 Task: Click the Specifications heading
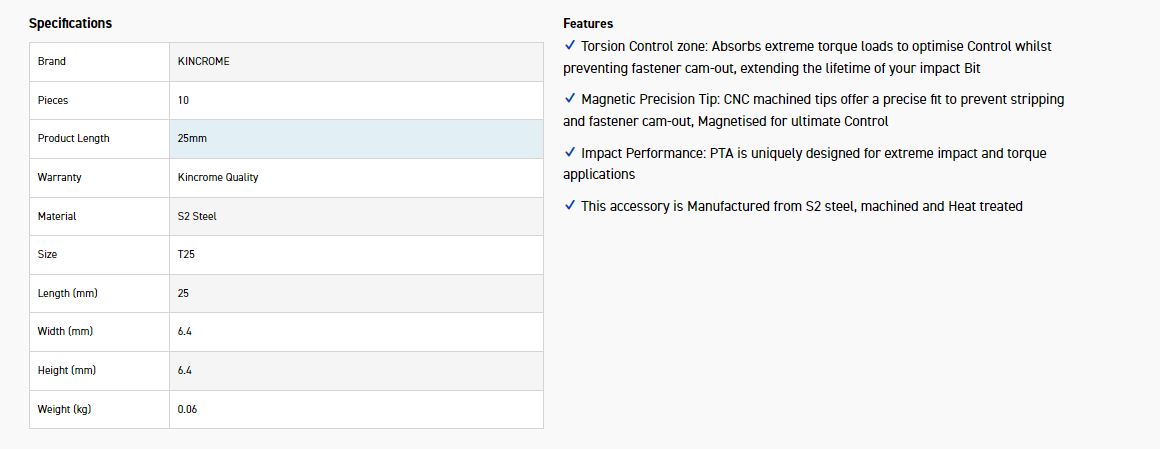70,23
